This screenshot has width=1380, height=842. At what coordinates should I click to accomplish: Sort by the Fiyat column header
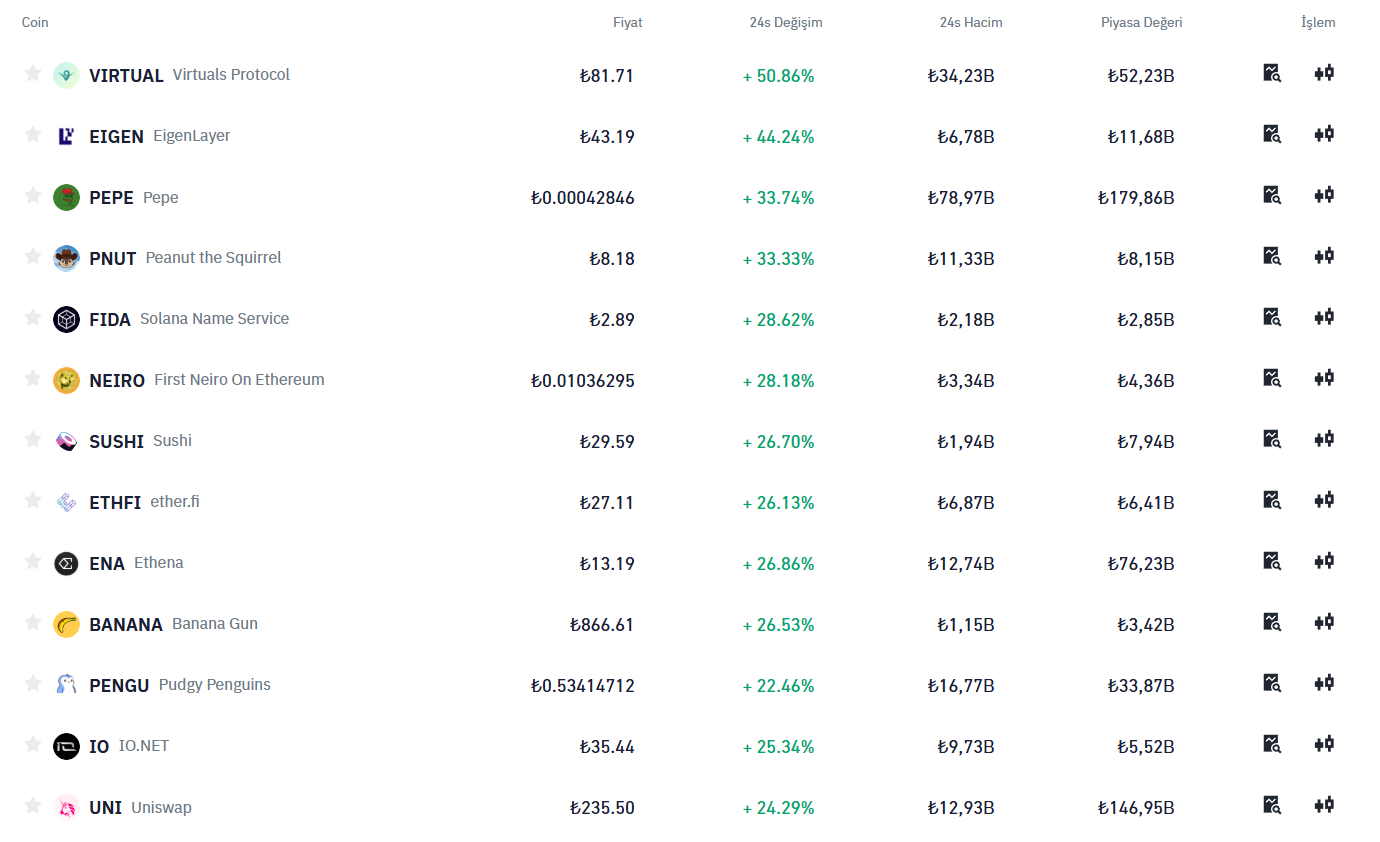(x=627, y=22)
